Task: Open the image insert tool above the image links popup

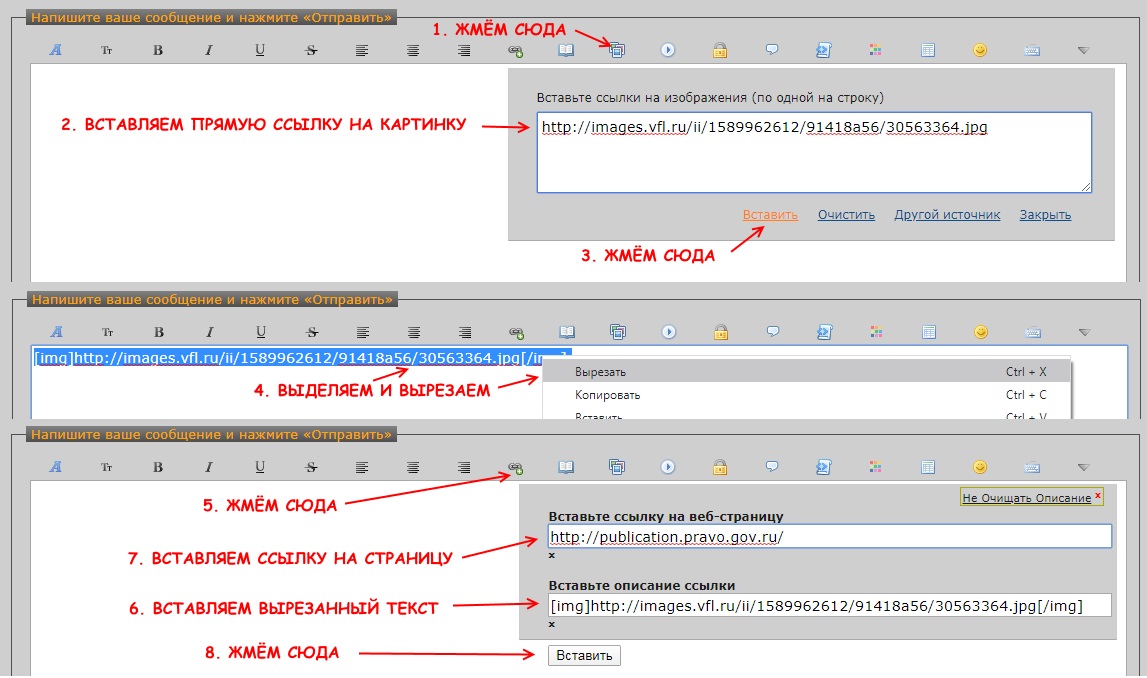Action: (x=617, y=50)
